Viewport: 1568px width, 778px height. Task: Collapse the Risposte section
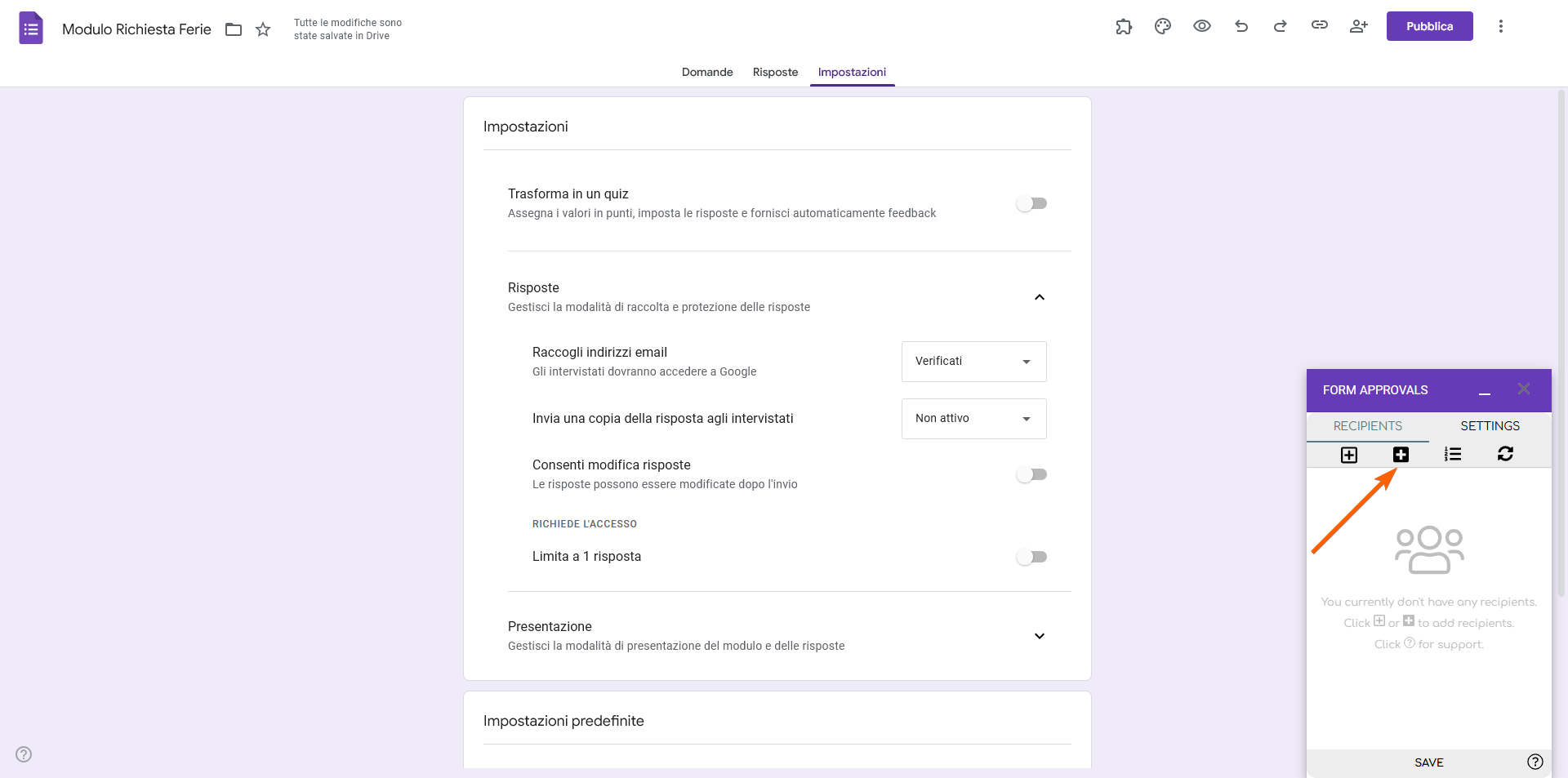pos(1039,297)
